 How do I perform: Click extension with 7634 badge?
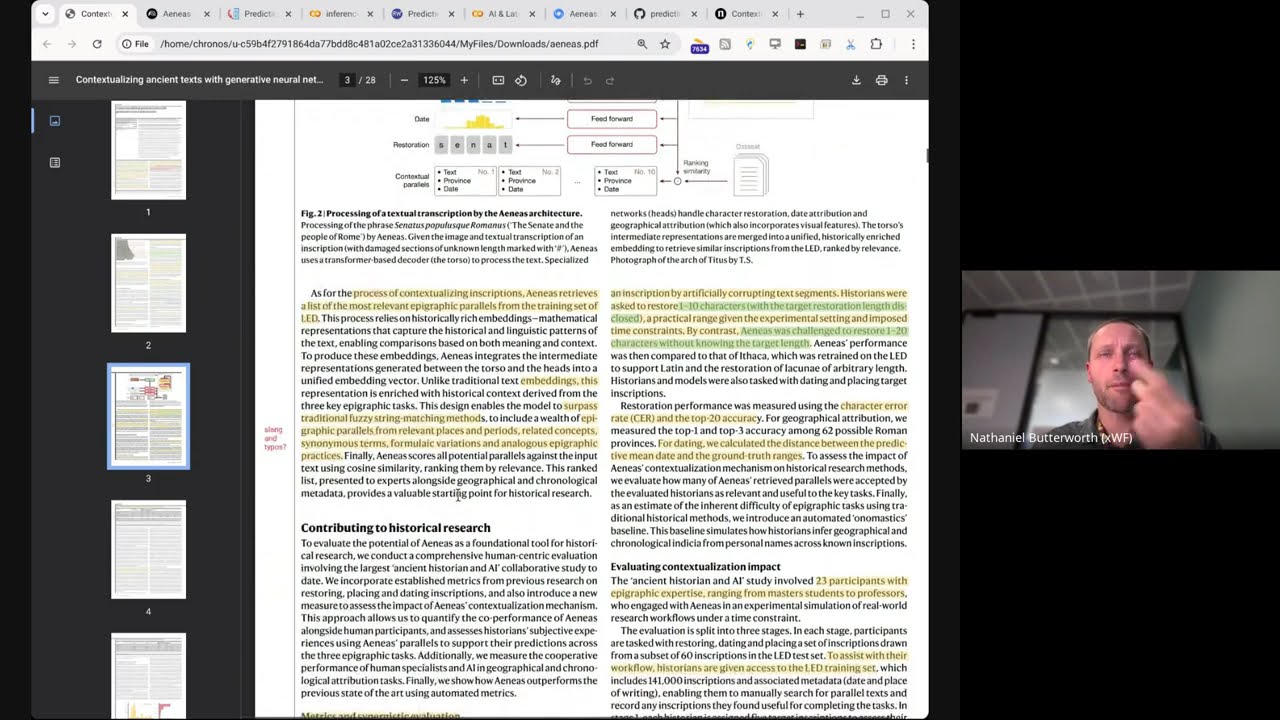[699, 45]
